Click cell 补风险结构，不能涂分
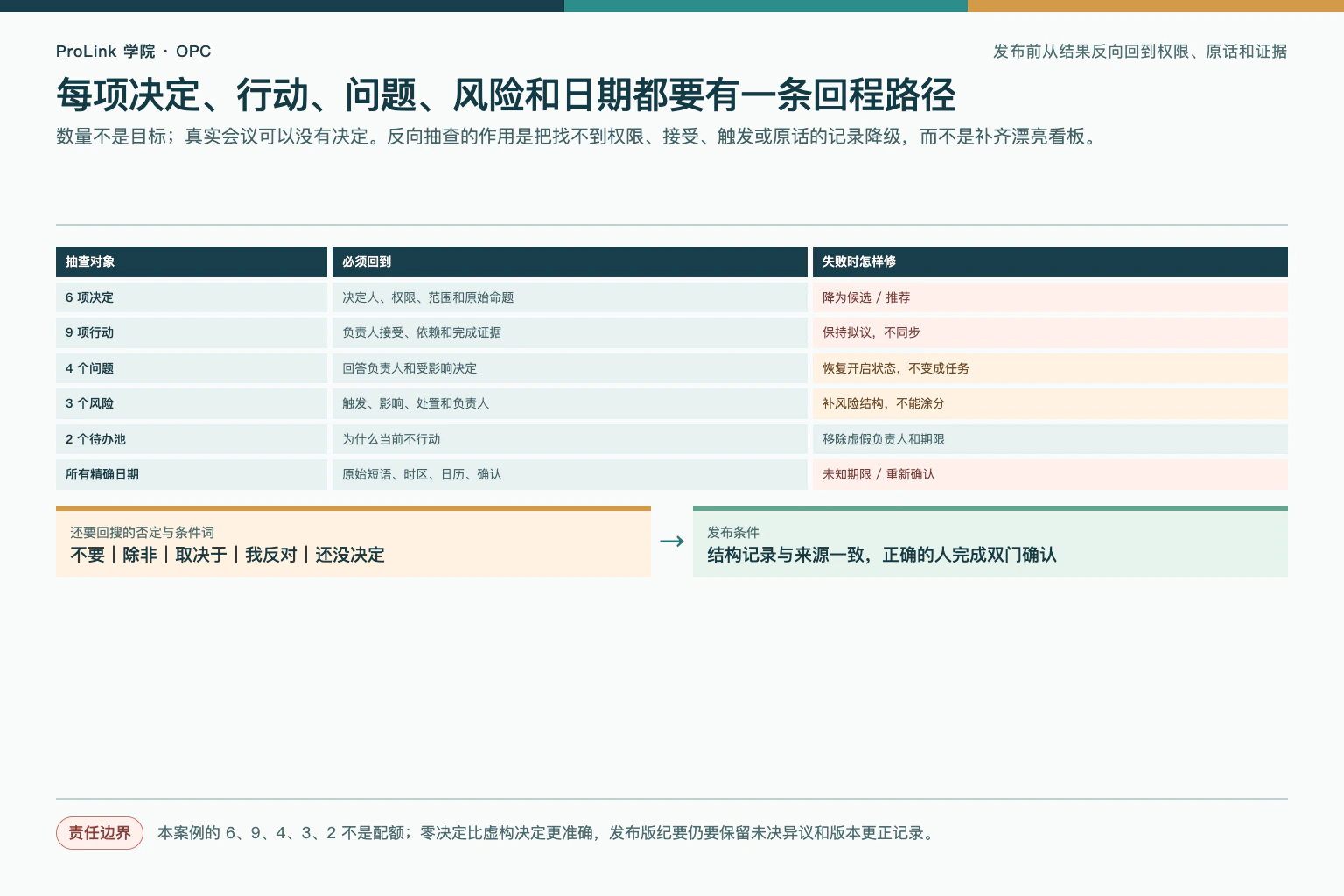 tap(1050, 403)
